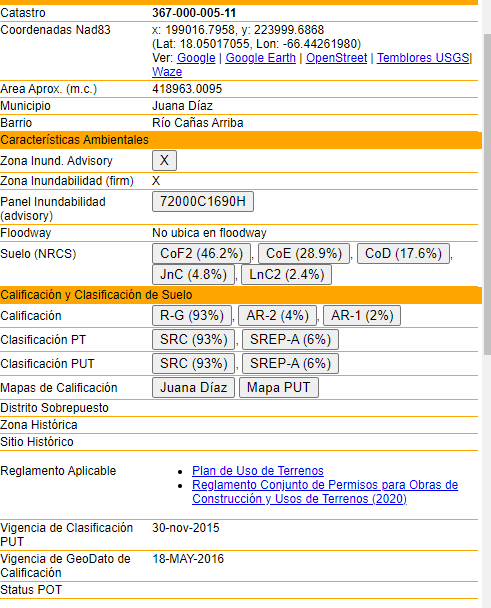
Task: Select the CoD (17.6%) soil button
Action: coord(403,254)
